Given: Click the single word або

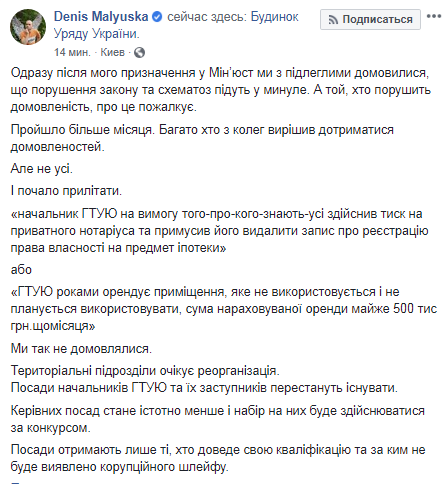Looking at the screenshot, I should point(21,270).
